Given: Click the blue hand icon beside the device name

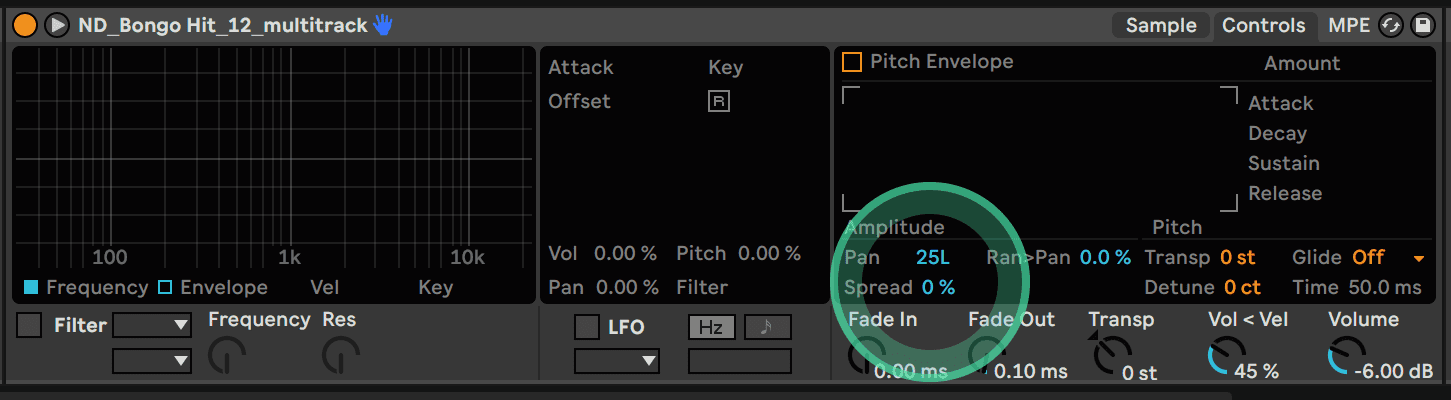Looking at the screenshot, I should click(x=383, y=25).
